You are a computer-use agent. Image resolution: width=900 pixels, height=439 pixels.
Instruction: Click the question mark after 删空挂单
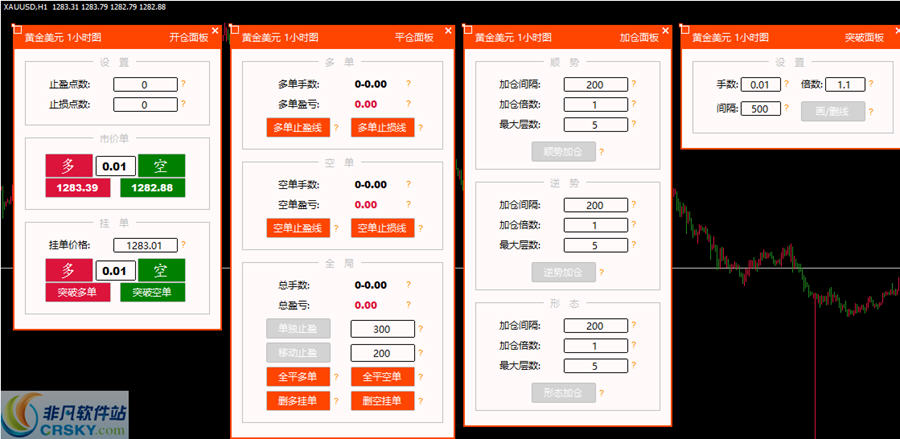pos(421,401)
